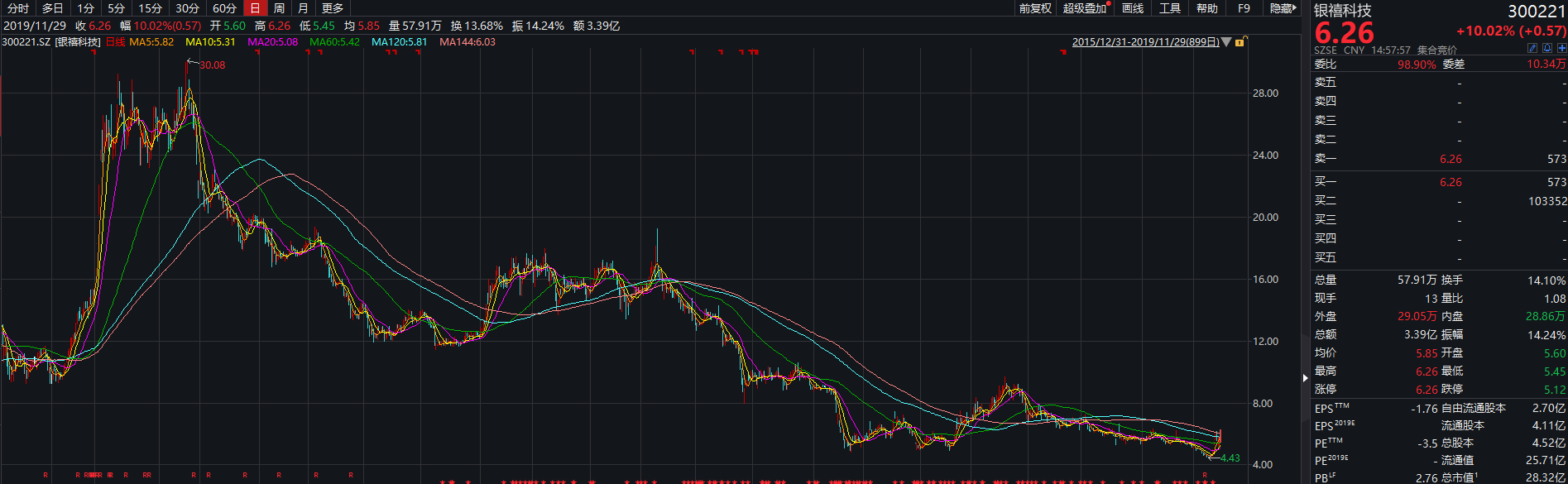This screenshot has height=484, width=1568.
Task: Select the 60分 period tab
Action: click(224, 7)
